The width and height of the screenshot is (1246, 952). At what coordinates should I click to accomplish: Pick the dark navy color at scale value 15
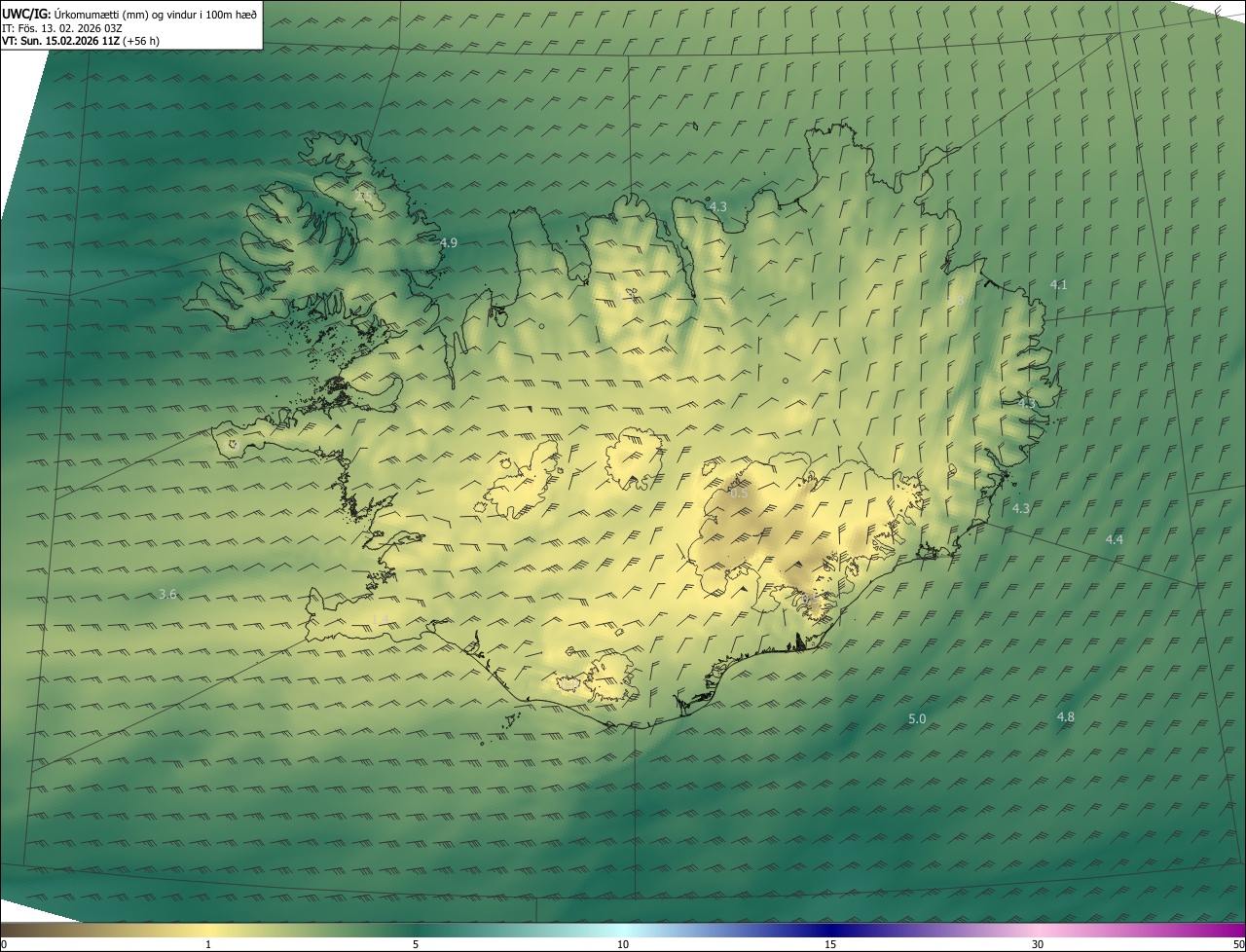[x=830, y=930]
